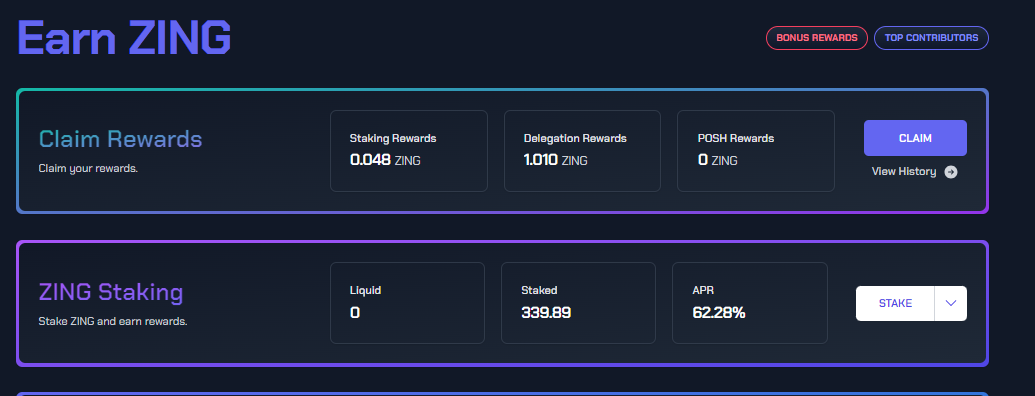Click the arrow icon beside View History
Screen dimensions: 1035x396
click(x=951, y=172)
